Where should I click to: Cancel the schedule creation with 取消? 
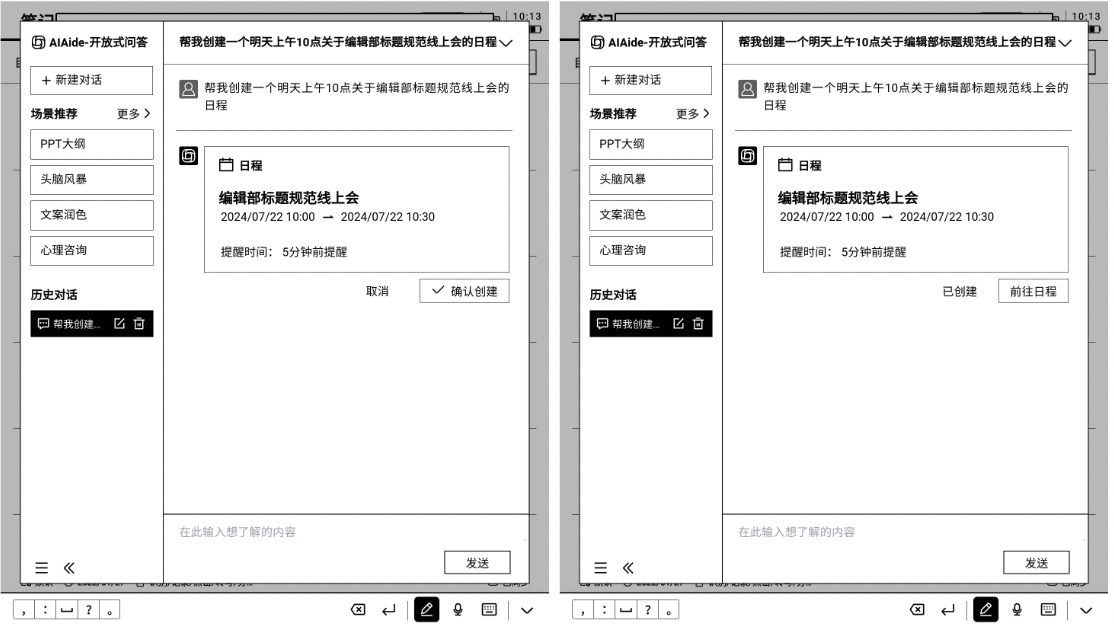377,291
